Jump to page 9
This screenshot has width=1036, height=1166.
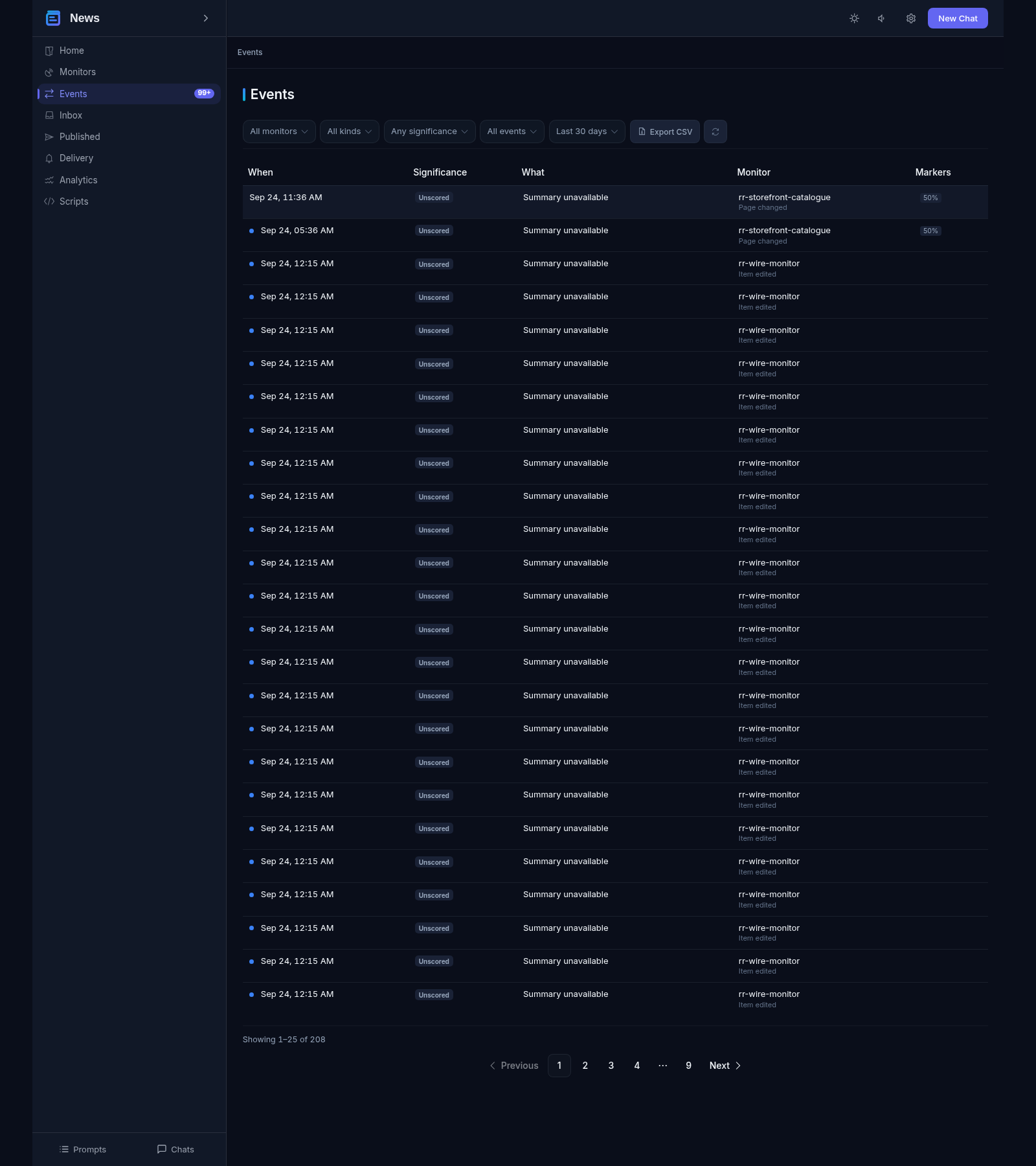click(689, 1066)
